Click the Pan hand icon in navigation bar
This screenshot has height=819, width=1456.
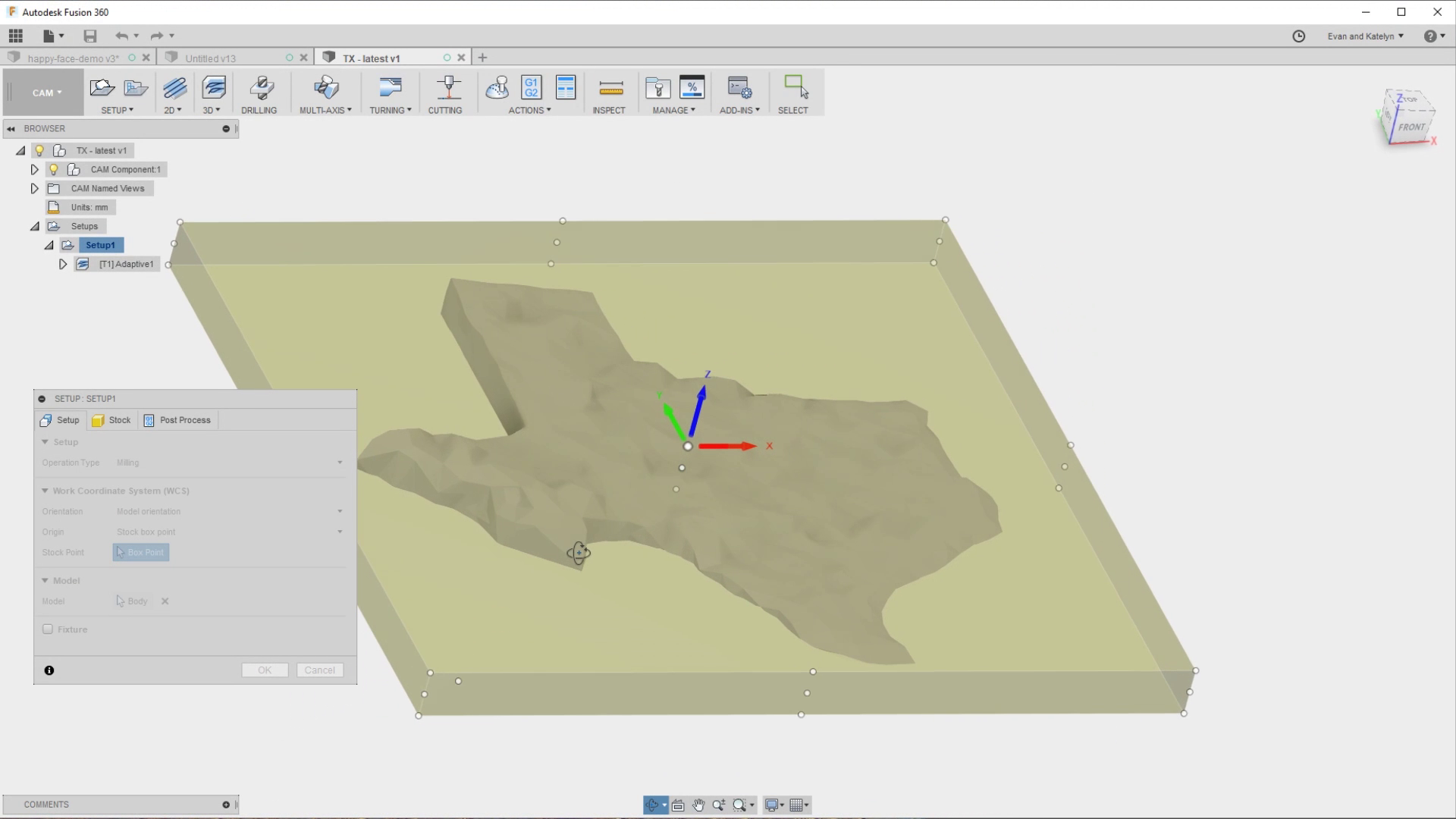(698, 805)
